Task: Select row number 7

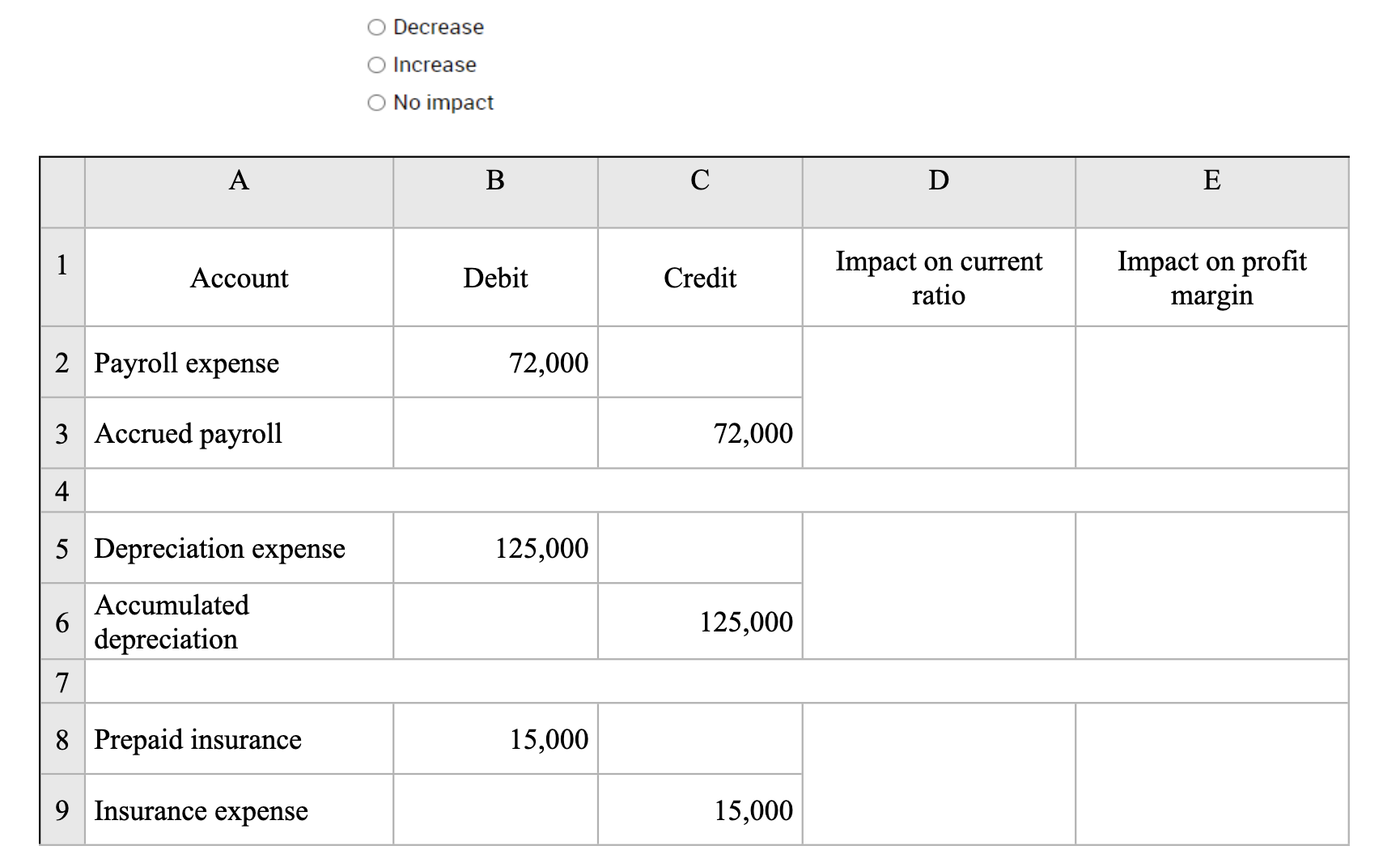Action: click(x=60, y=682)
